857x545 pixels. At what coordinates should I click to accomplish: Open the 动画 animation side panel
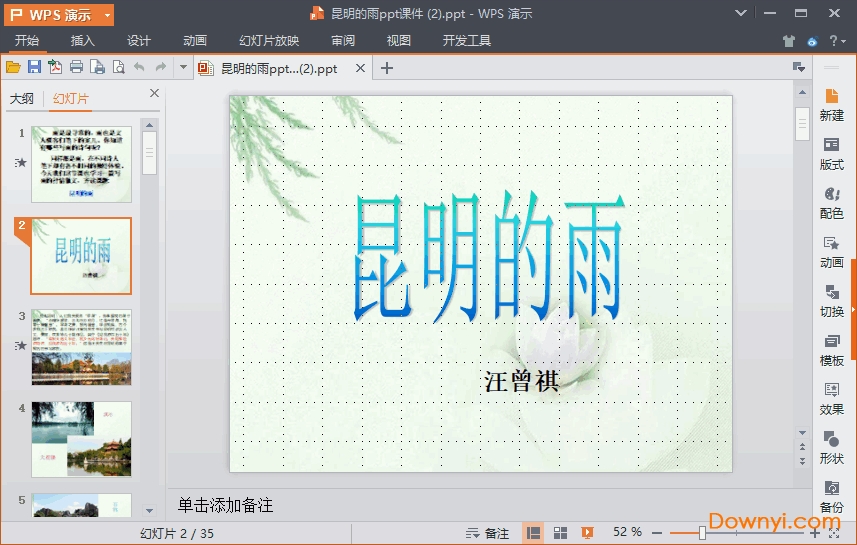coord(831,252)
